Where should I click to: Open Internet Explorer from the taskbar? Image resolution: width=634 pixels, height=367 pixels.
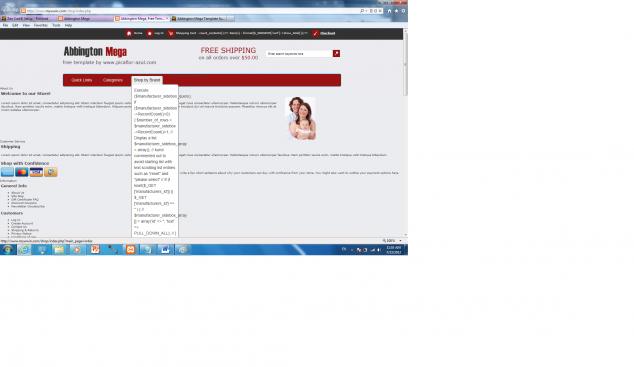(24, 249)
